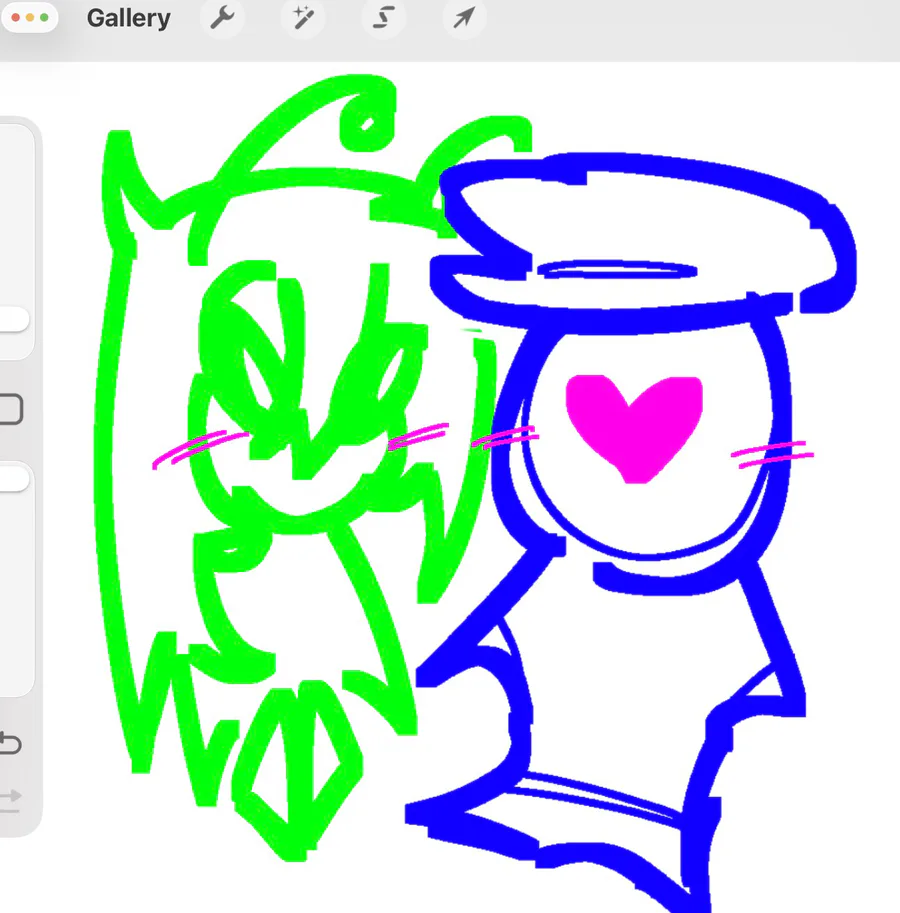
Task: Redo the last undone stroke
Action: (x=10, y=799)
